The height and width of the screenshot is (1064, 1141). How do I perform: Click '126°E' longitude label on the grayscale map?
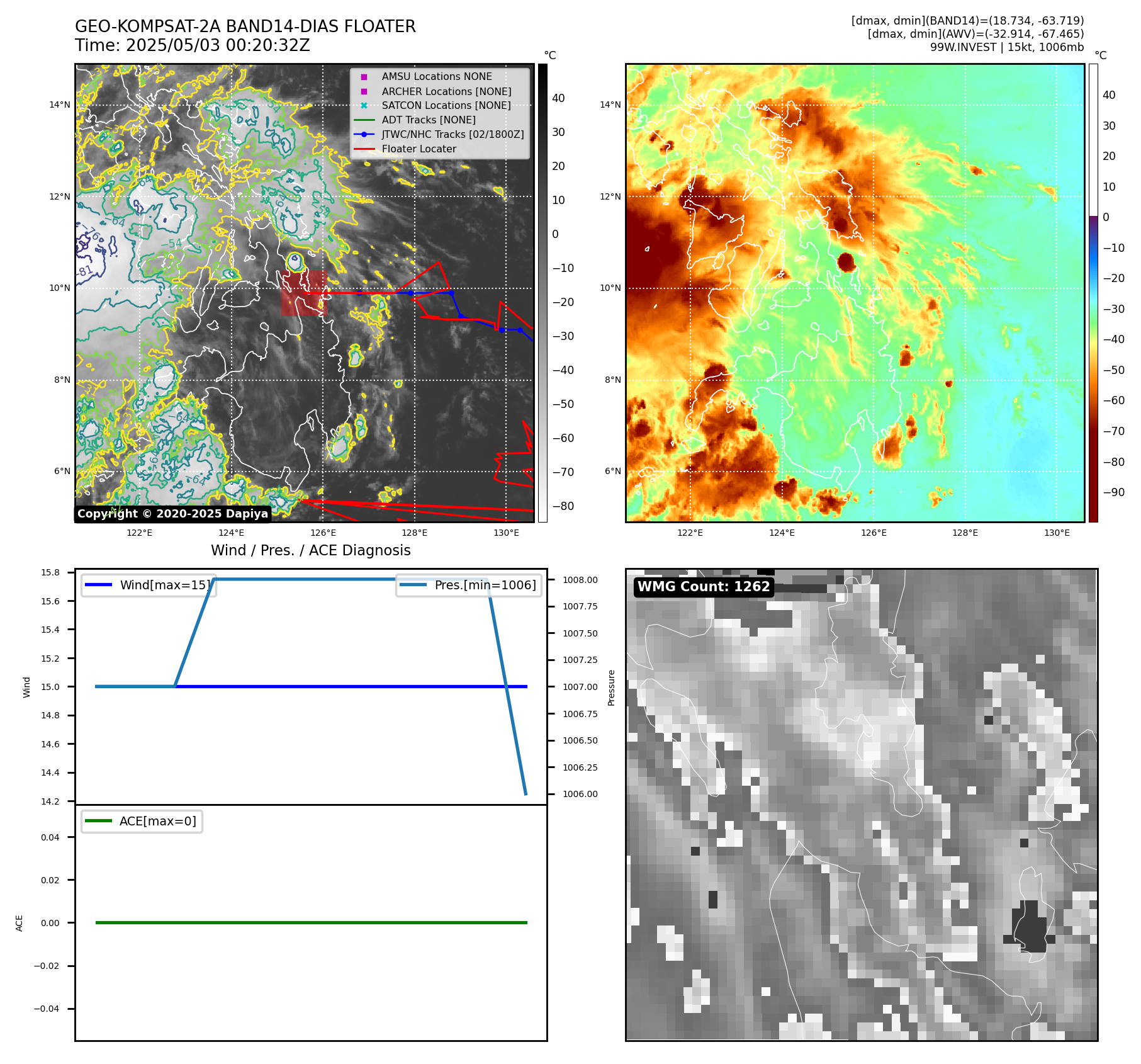323,533
